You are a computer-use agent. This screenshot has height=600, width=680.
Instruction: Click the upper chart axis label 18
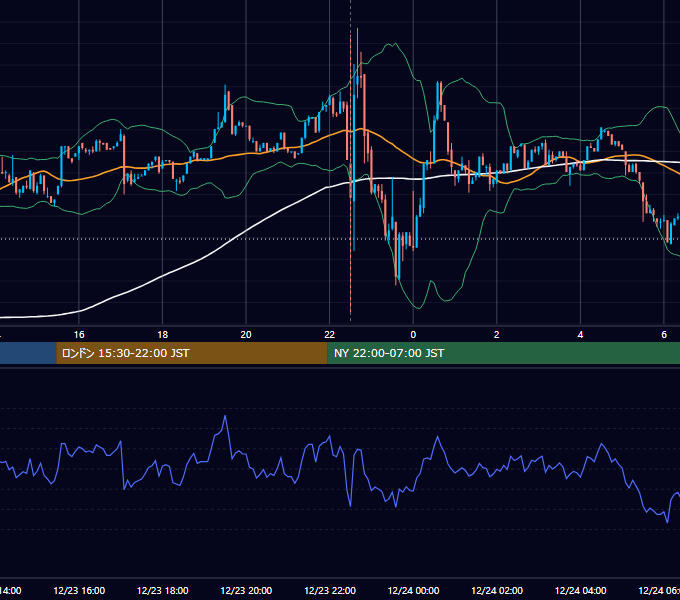pyautogui.click(x=163, y=335)
